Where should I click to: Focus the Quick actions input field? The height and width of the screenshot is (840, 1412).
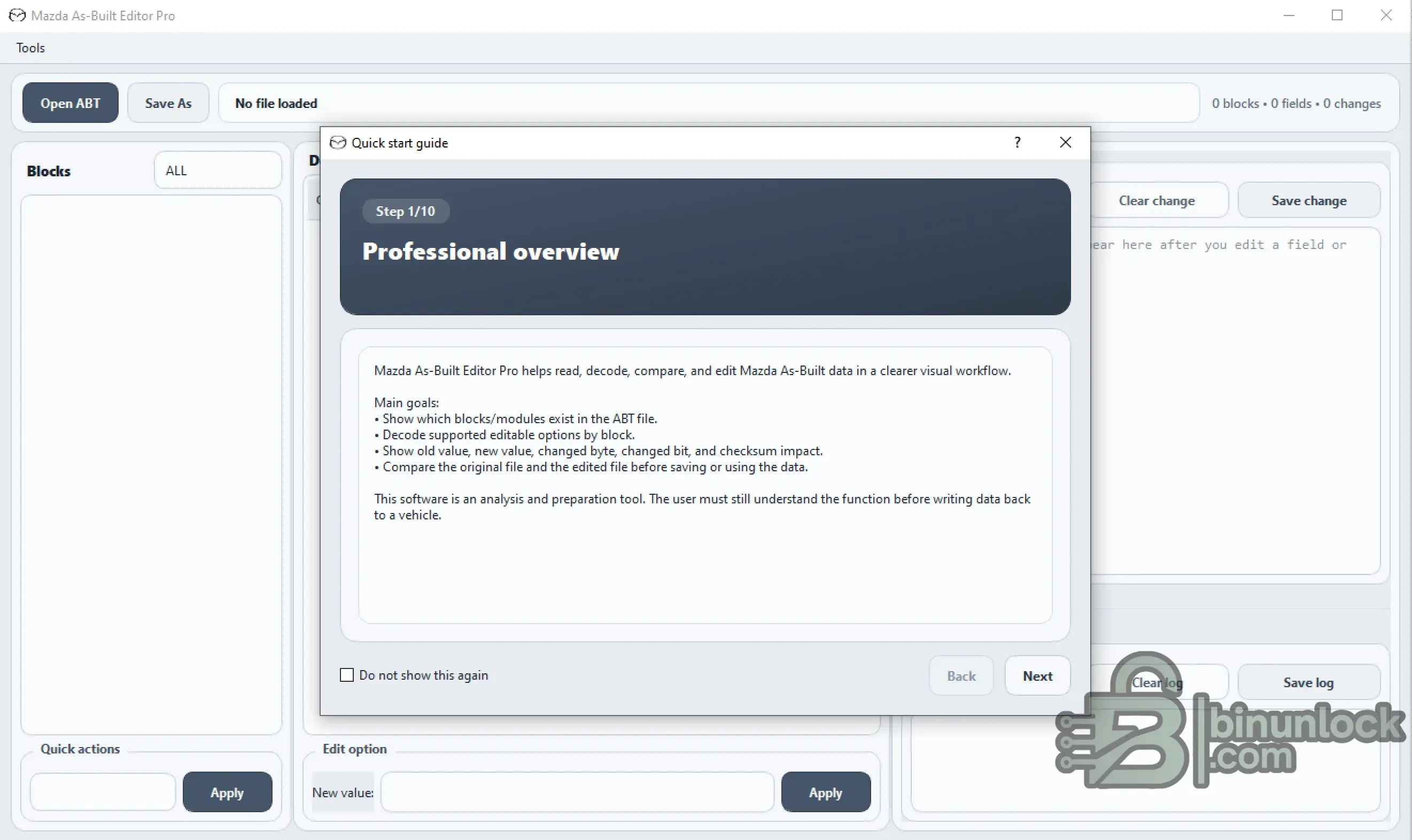(x=103, y=792)
